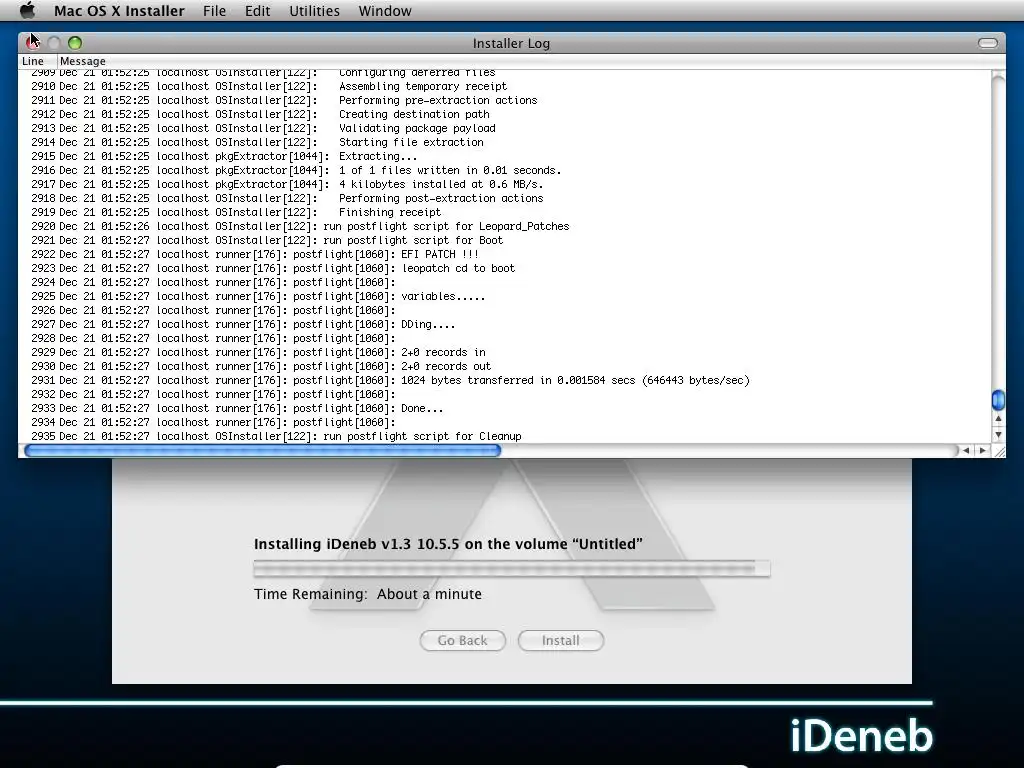Open the Edit menu

(x=257, y=11)
